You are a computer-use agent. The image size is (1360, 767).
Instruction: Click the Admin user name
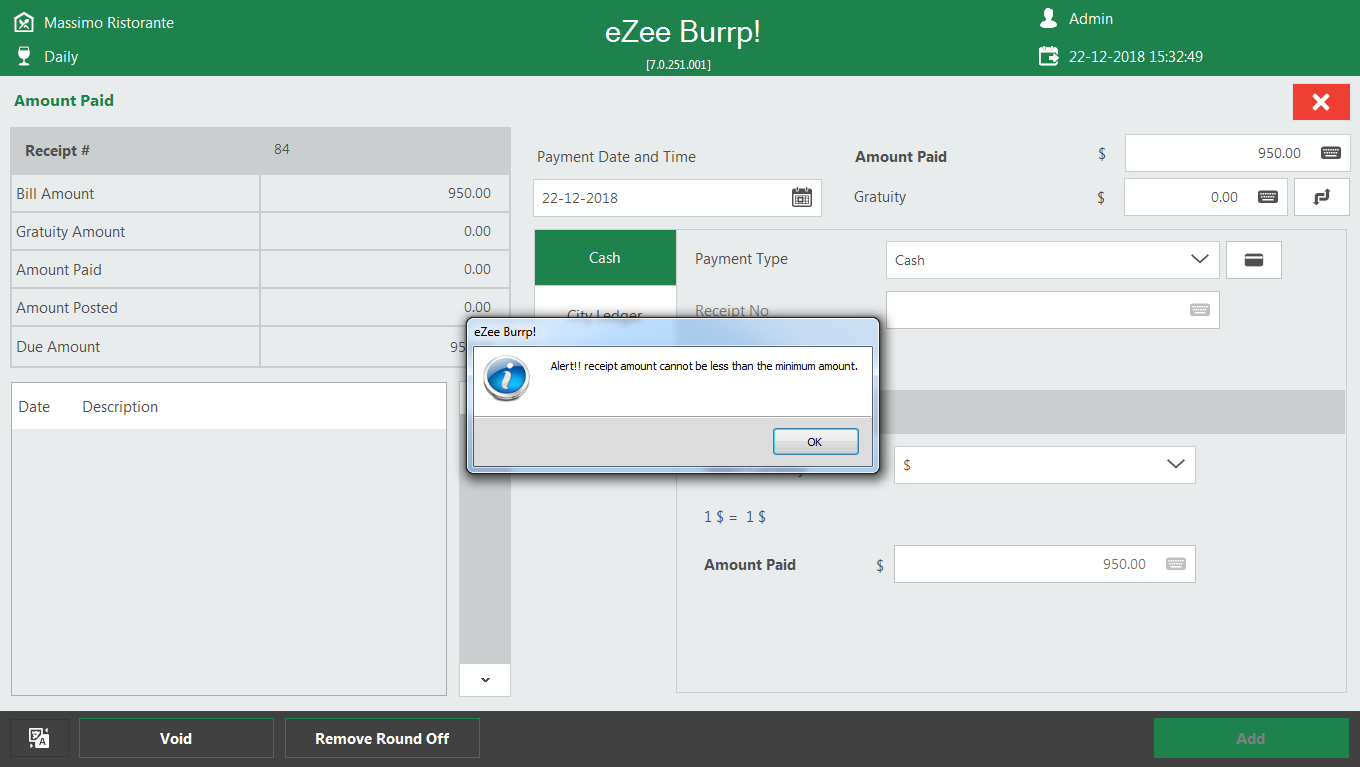pyautogui.click(x=1091, y=19)
